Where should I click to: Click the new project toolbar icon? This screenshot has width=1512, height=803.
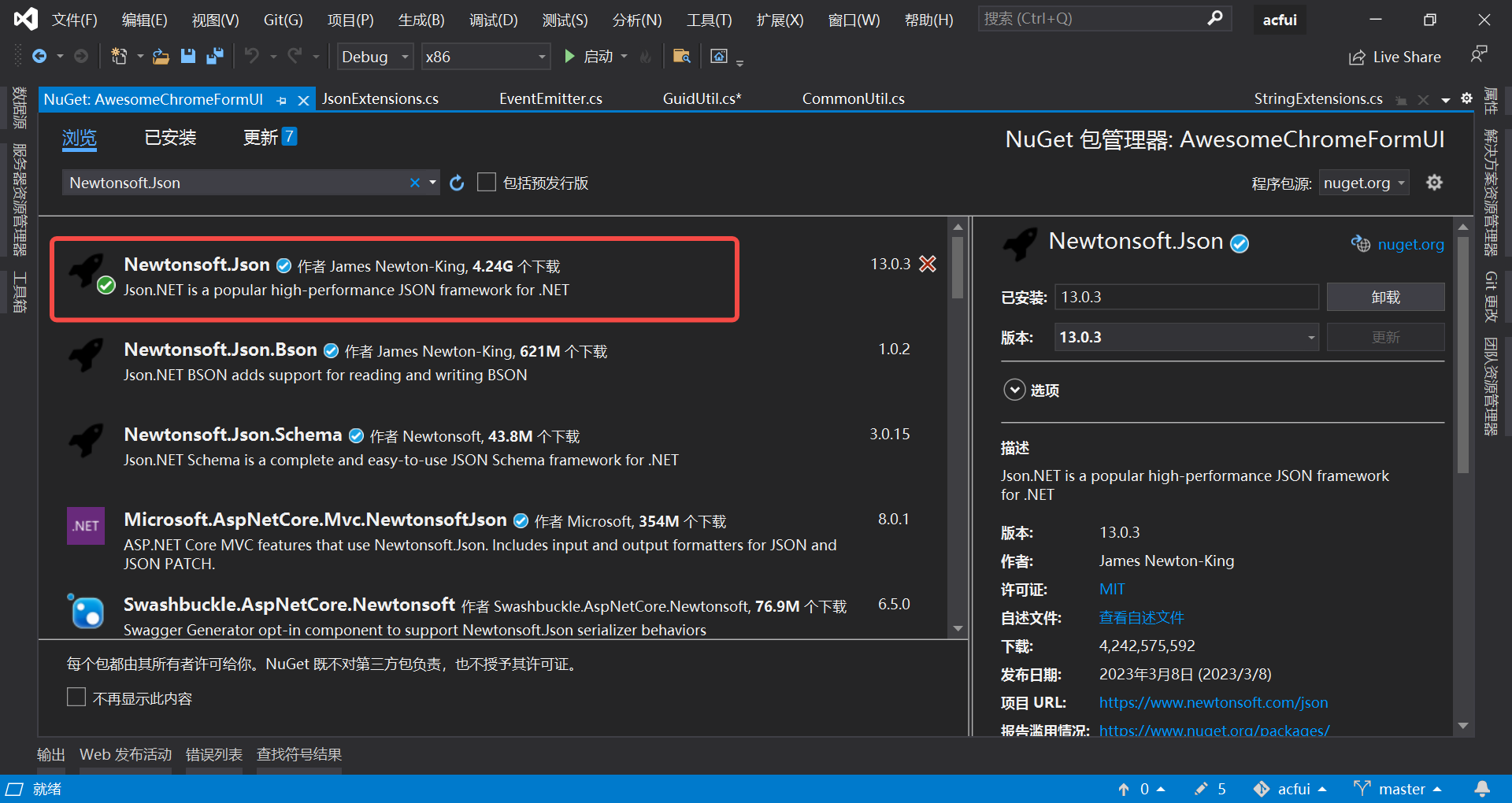point(119,56)
